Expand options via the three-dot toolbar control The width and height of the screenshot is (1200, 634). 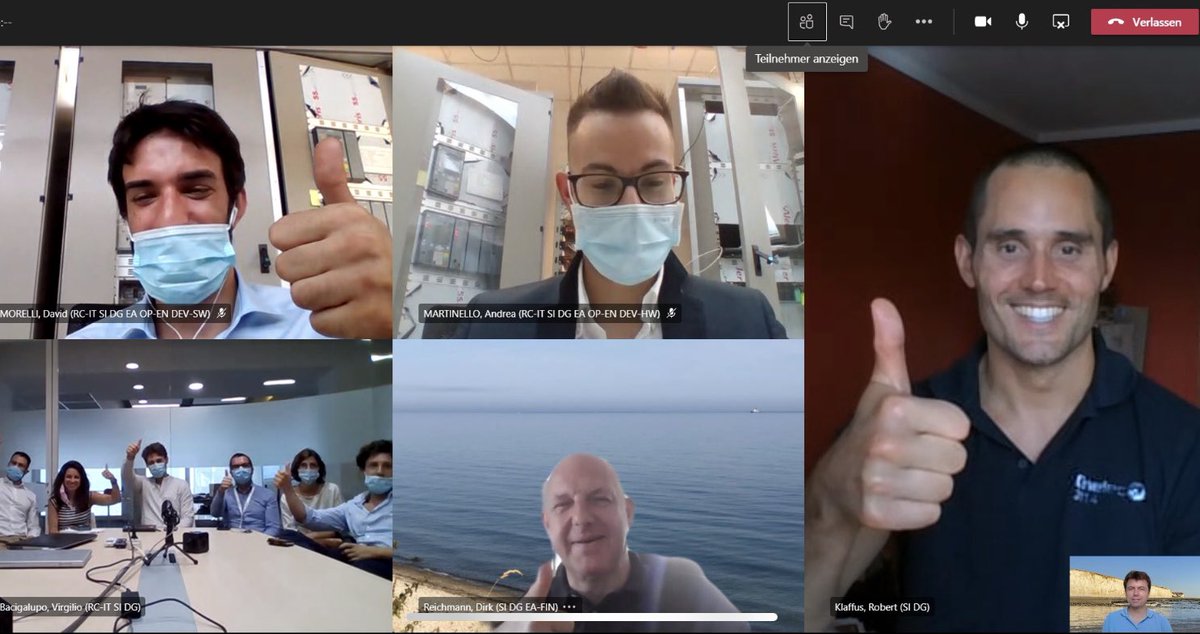(x=923, y=21)
